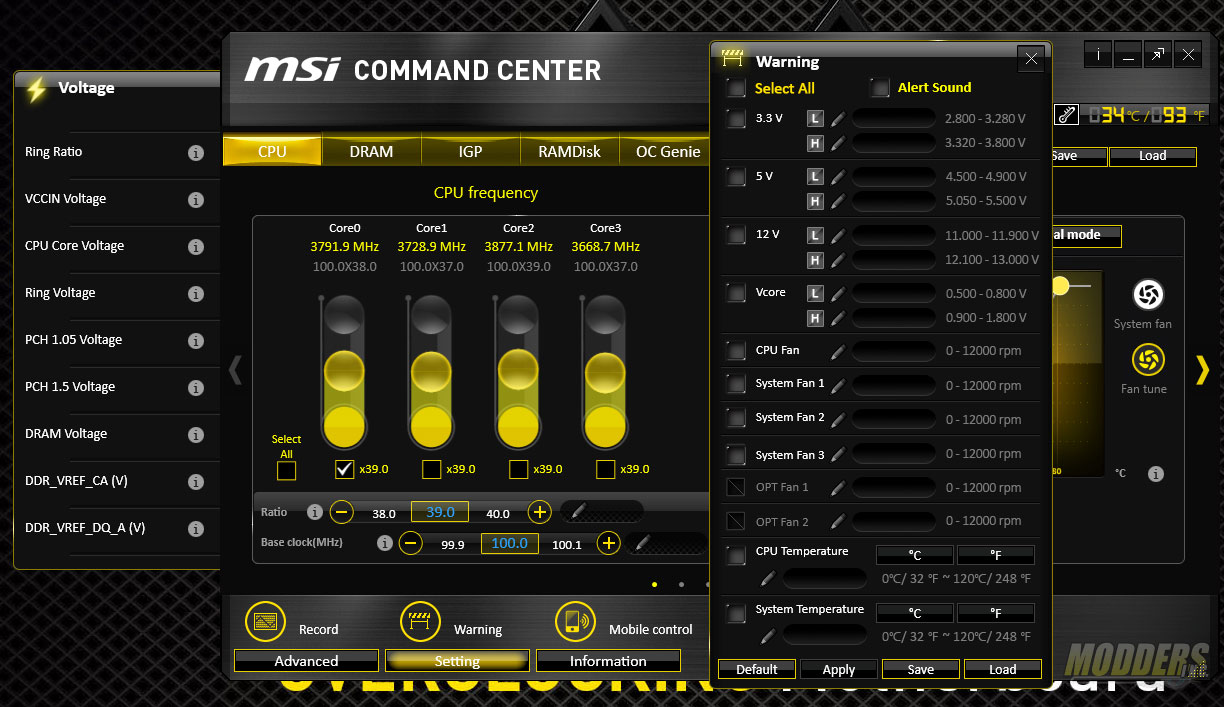
Task: Check the Vcore warning checkbox
Action: coord(736,294)
